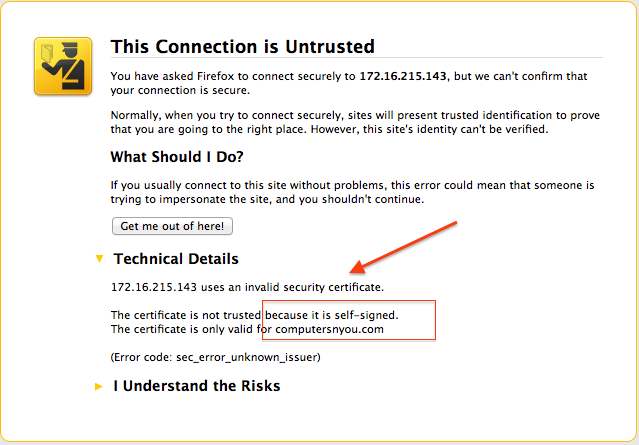Image resolution: width=639 pixels, height=445 pixels.
Task: Click the computersnyou.com domain name text
Action: [330, 329]
